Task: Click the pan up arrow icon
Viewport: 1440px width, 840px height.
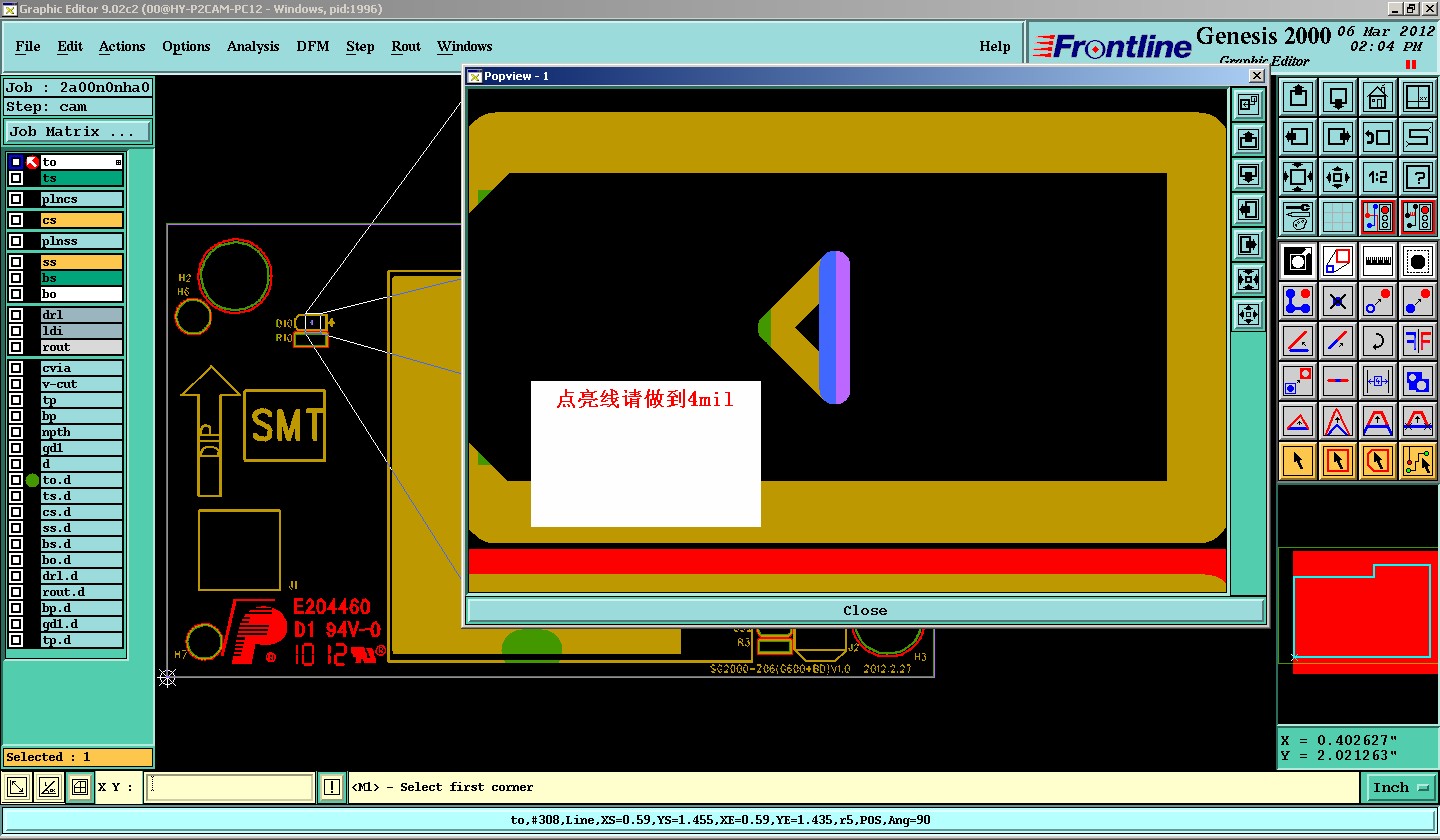Action: click(x=1298, y=98)
